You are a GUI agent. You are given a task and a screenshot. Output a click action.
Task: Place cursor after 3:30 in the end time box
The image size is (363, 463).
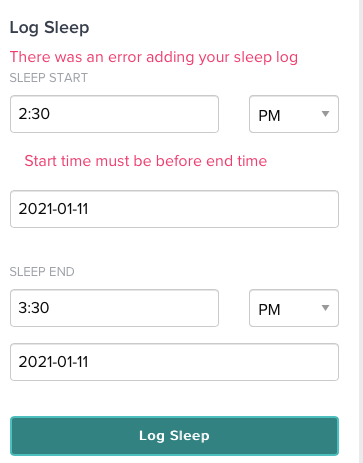(51, 308)
